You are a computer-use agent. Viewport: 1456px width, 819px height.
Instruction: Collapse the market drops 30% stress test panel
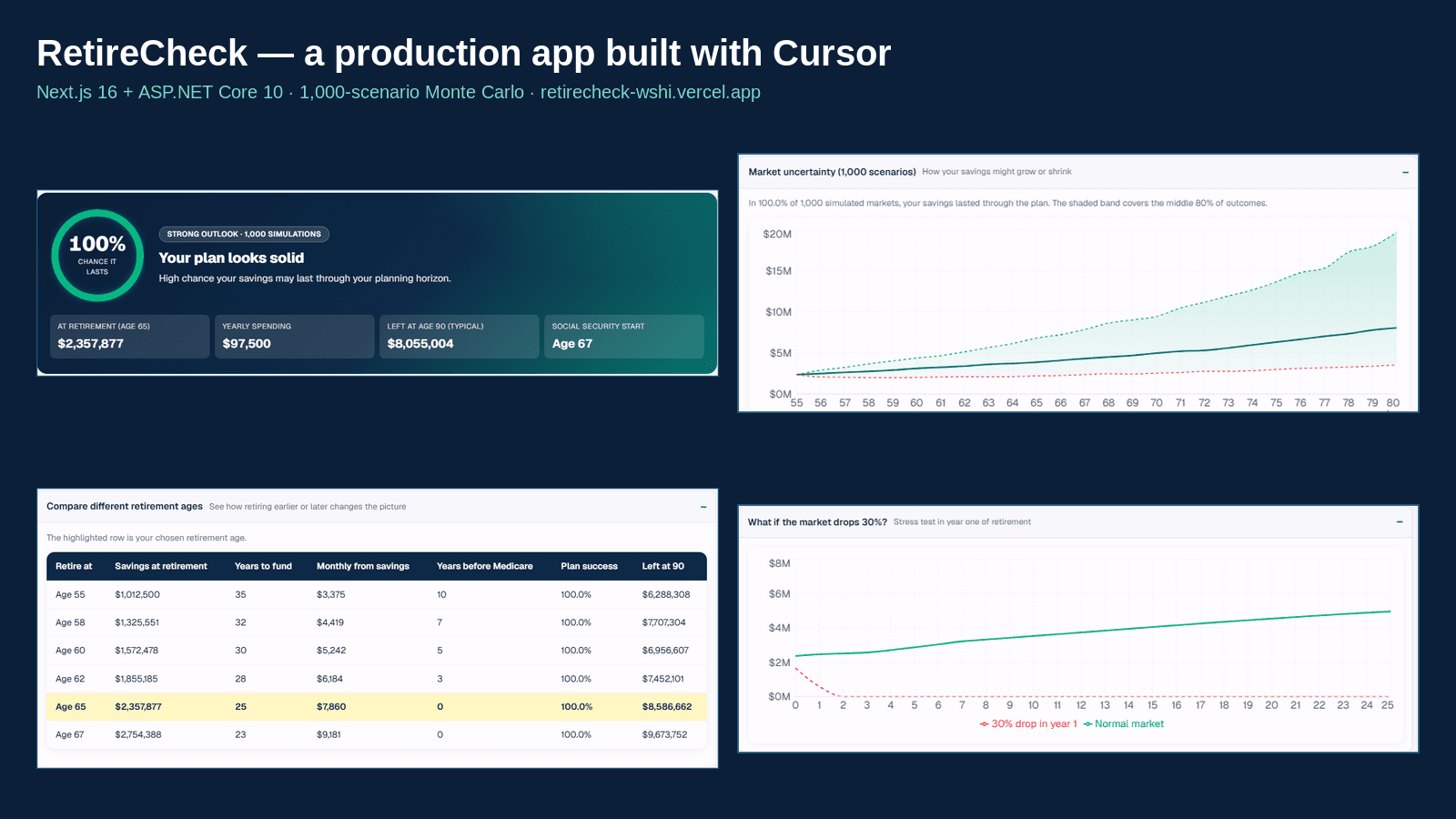point(1400,522)
